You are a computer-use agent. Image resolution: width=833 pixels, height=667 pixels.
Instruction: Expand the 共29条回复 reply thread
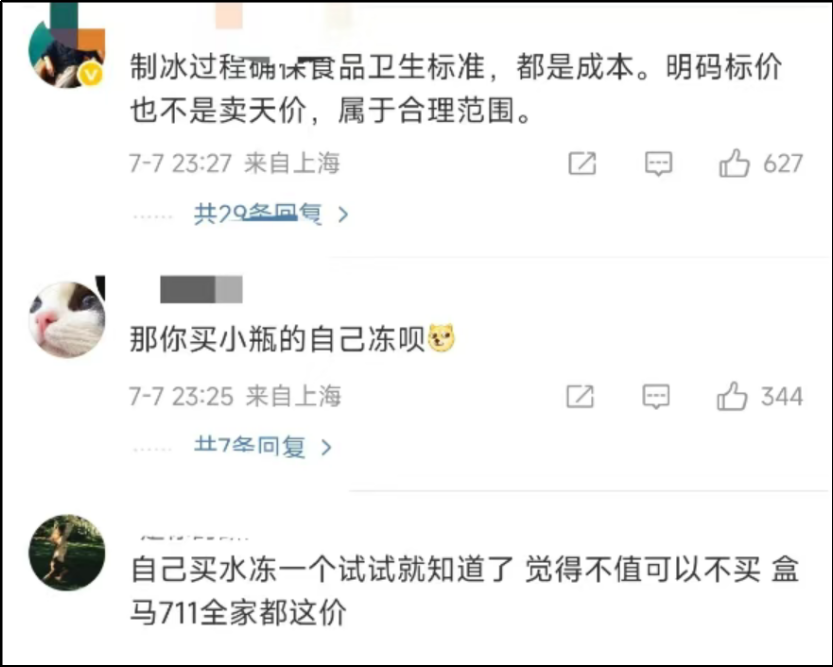[270, 214]
